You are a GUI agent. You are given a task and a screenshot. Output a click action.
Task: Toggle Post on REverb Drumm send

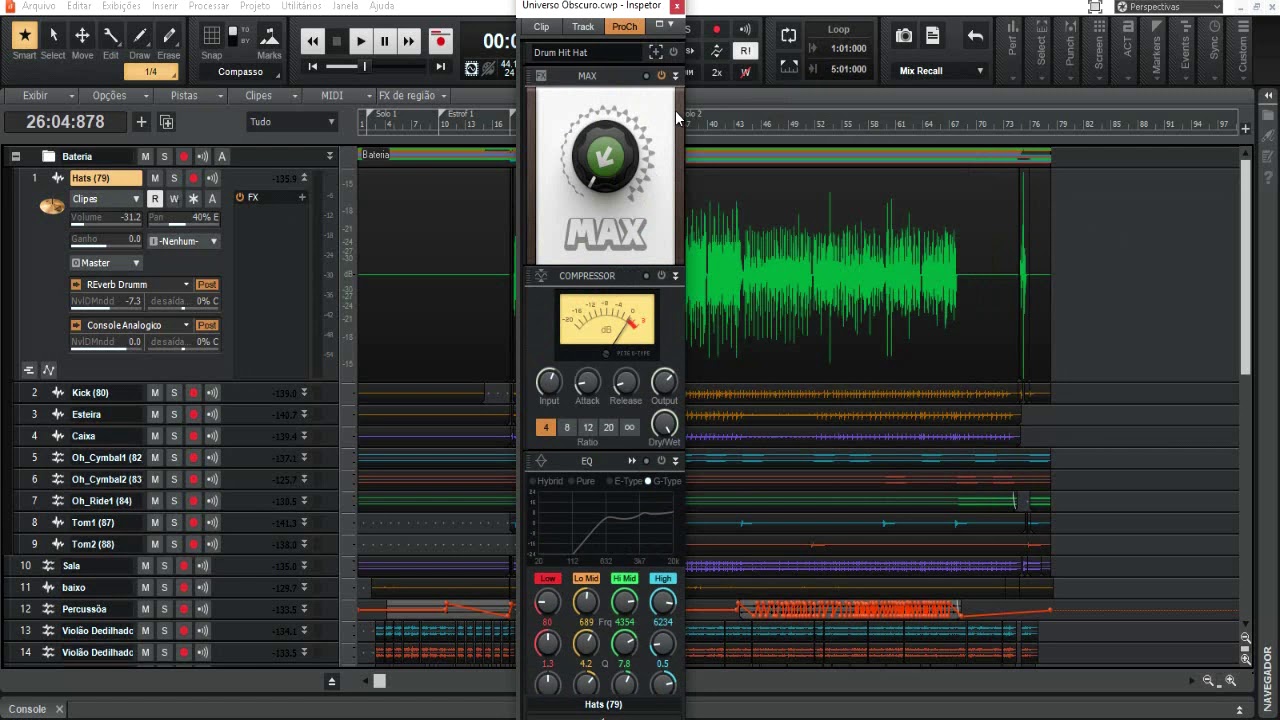(207, 285)
